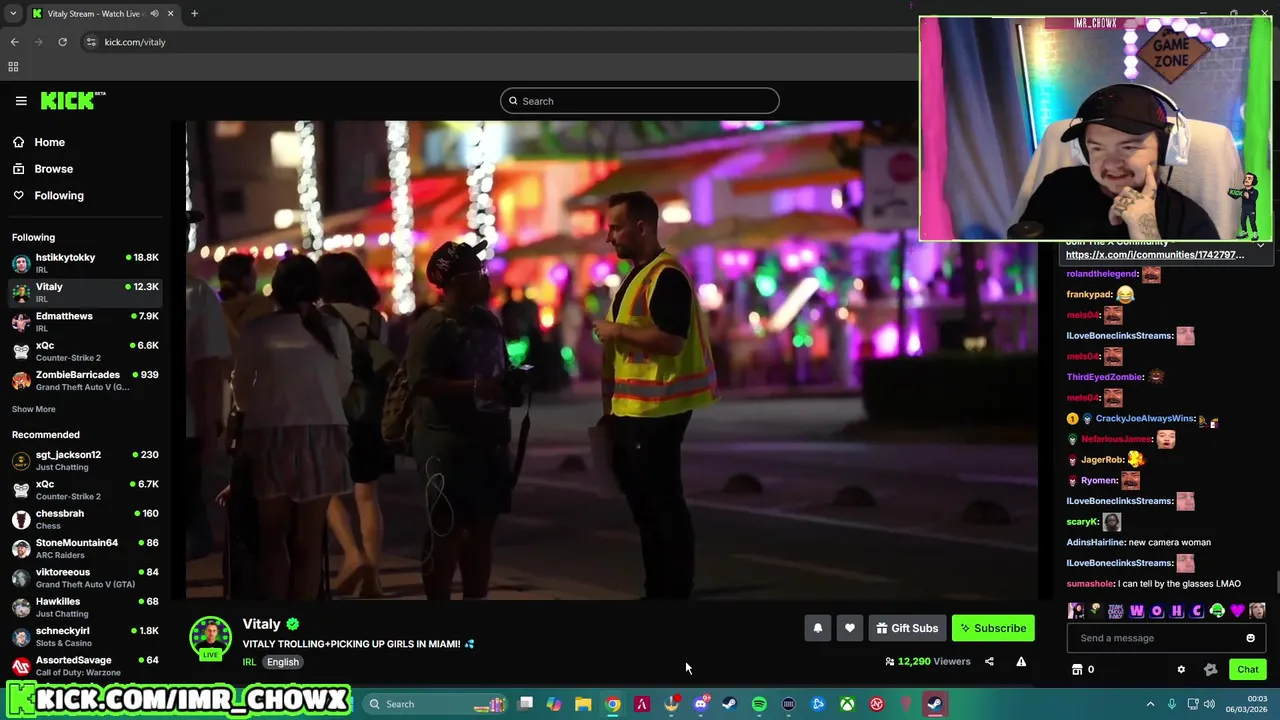Click the chat badge icon beside settings
The width and height of the screenshot is (1280, 720).
pos(1210,669)
